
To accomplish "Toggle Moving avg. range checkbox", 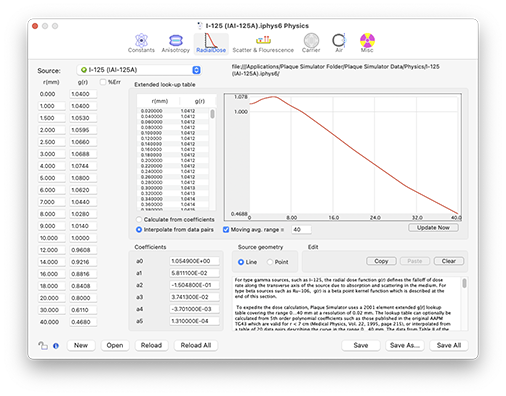I will click(x=226, y=229).
